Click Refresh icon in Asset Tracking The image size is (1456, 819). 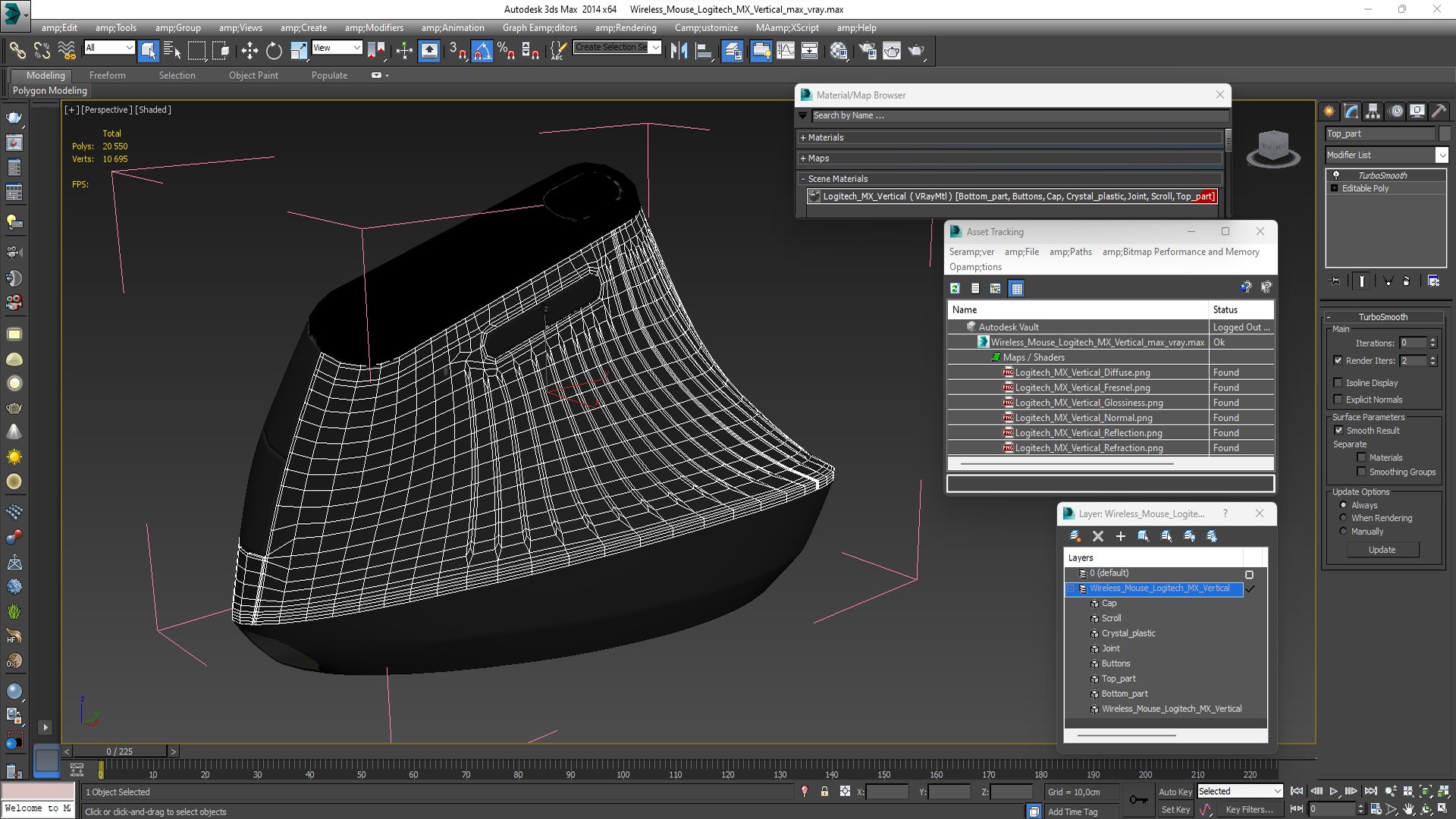click(x=955, y=288)
